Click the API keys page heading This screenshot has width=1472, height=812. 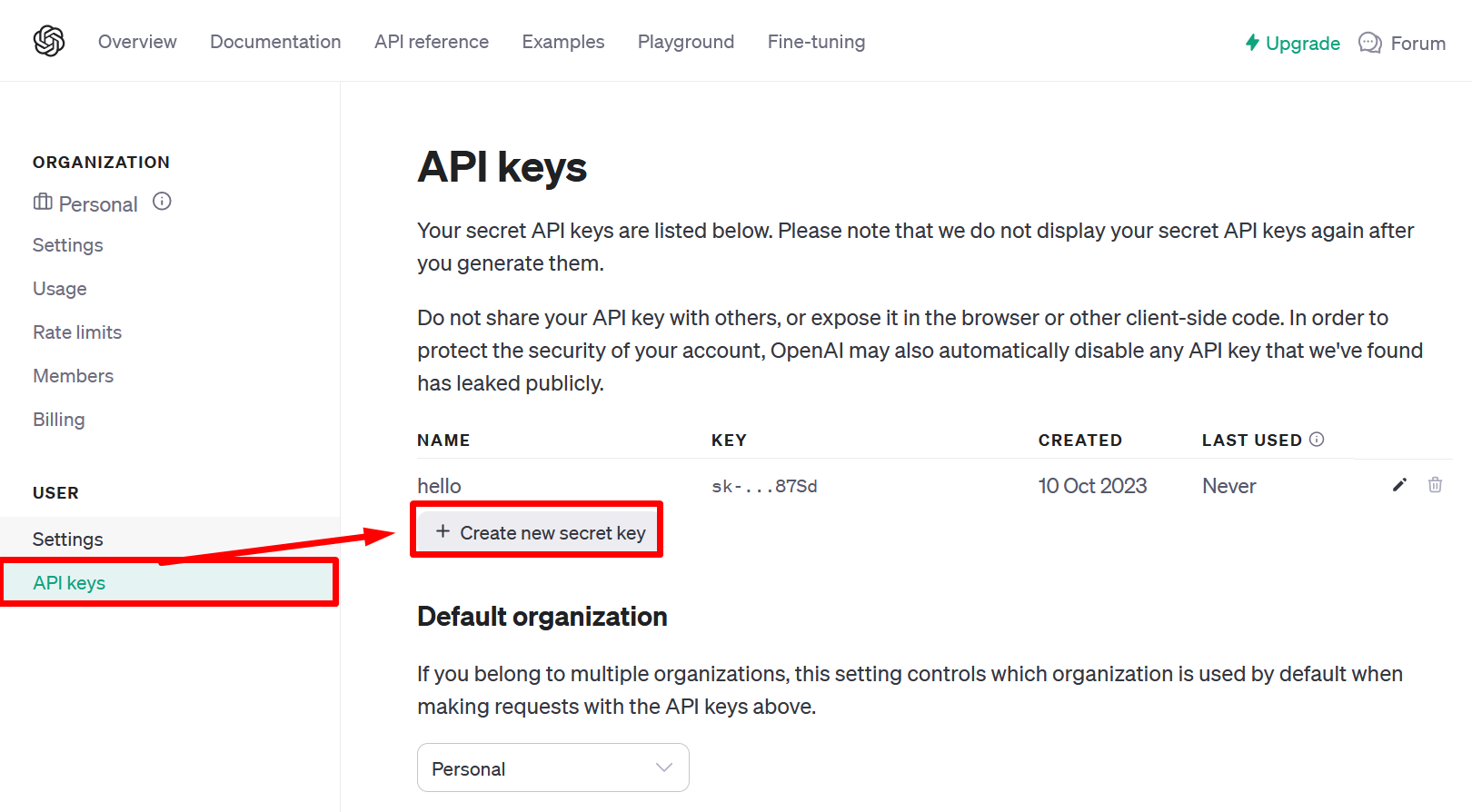click(x=502, y=168)
